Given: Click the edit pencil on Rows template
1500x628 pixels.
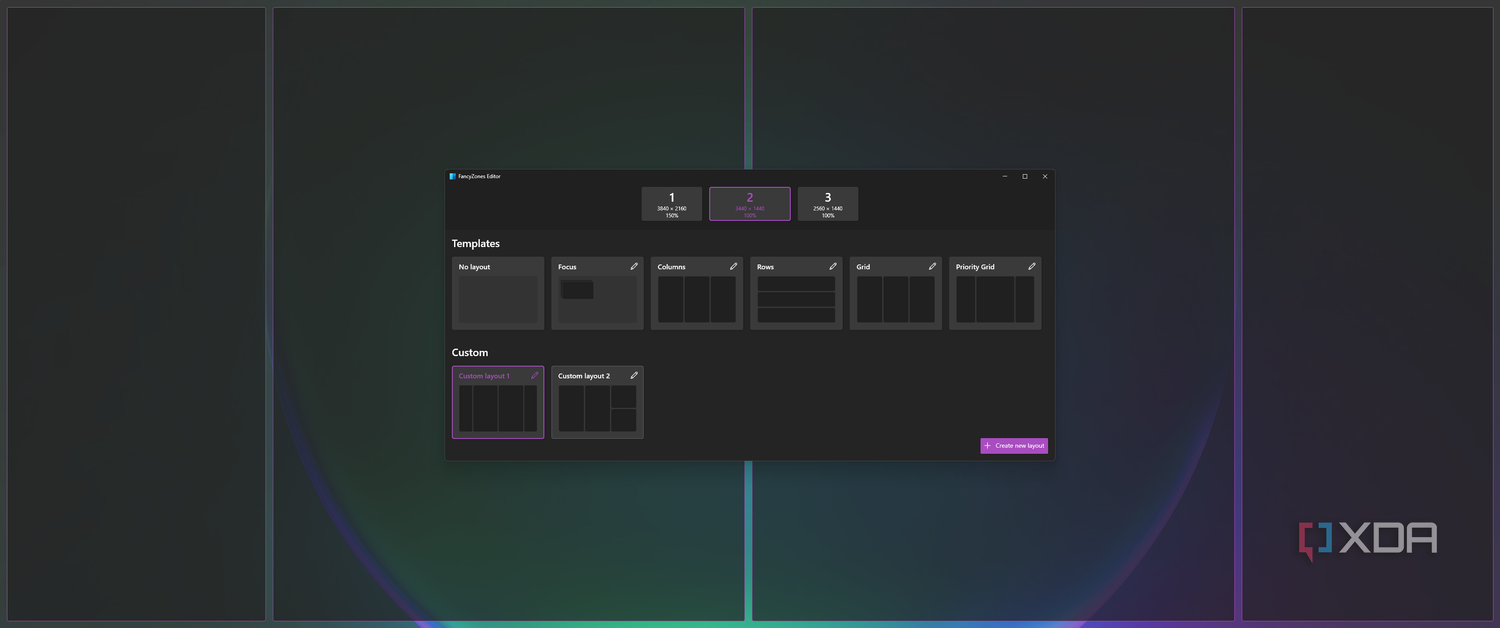Looking at the screenshot, I should point(833,267).
